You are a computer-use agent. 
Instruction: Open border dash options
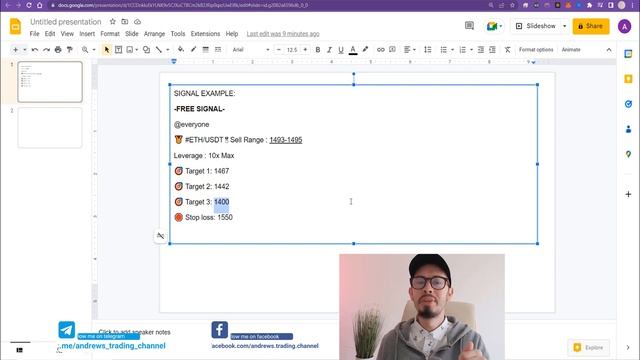pos(218,50)
